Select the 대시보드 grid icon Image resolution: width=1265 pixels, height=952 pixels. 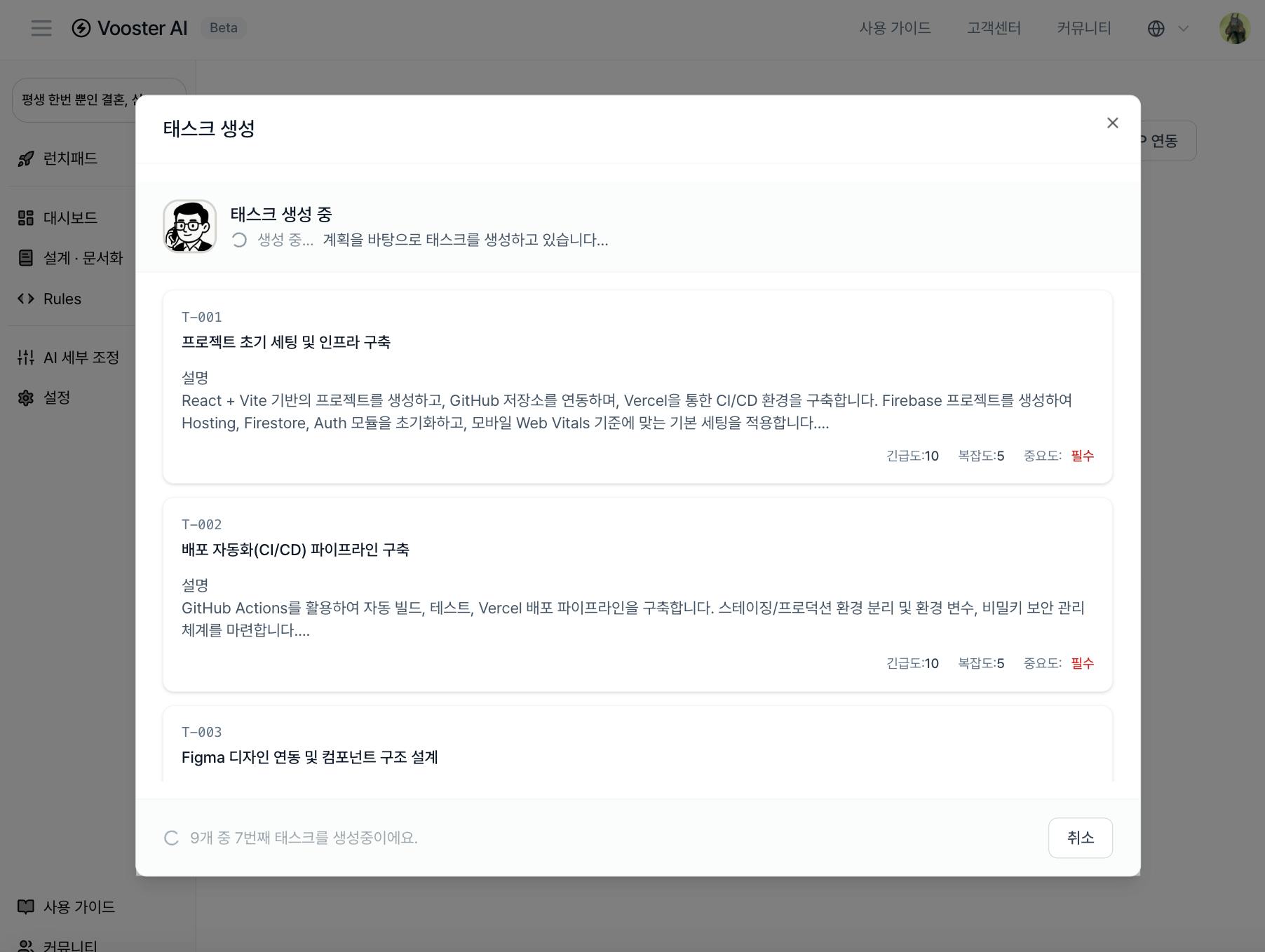26,218
